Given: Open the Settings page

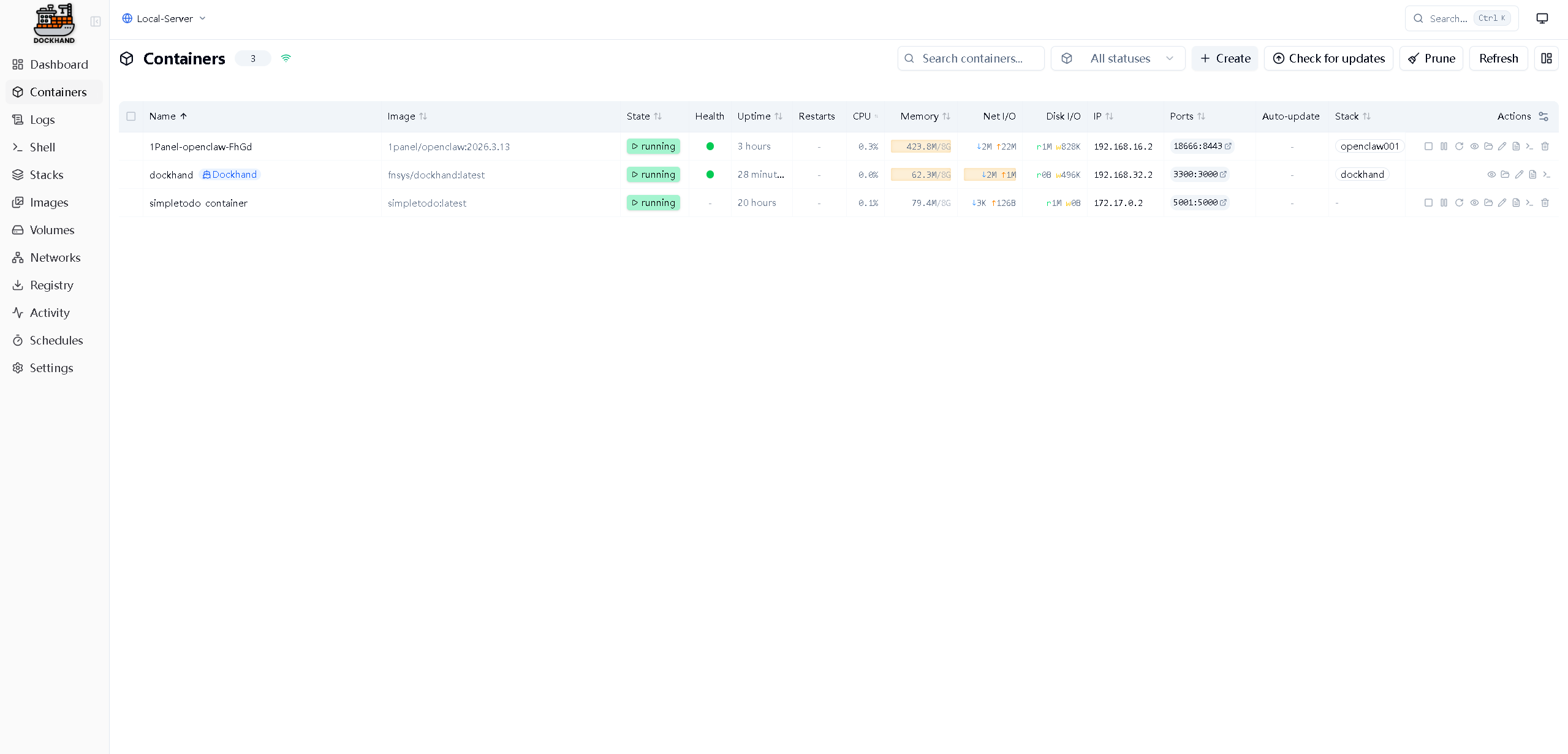Looking at the screenshot, I should (54, 368).
